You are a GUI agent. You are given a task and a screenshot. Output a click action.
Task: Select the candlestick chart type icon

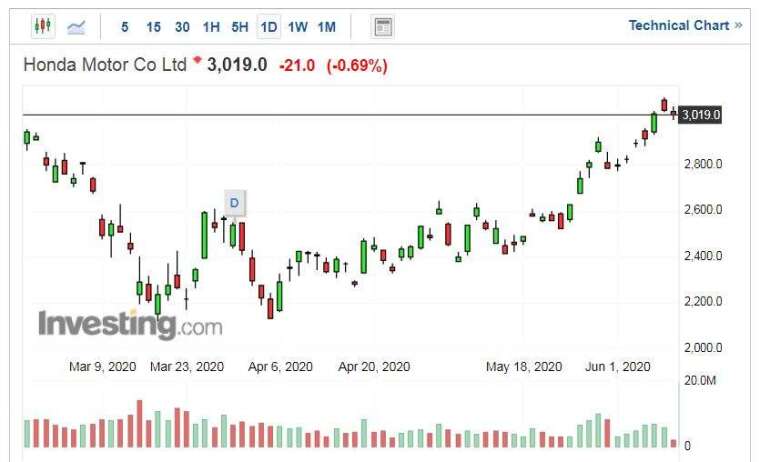coord(43,26)
